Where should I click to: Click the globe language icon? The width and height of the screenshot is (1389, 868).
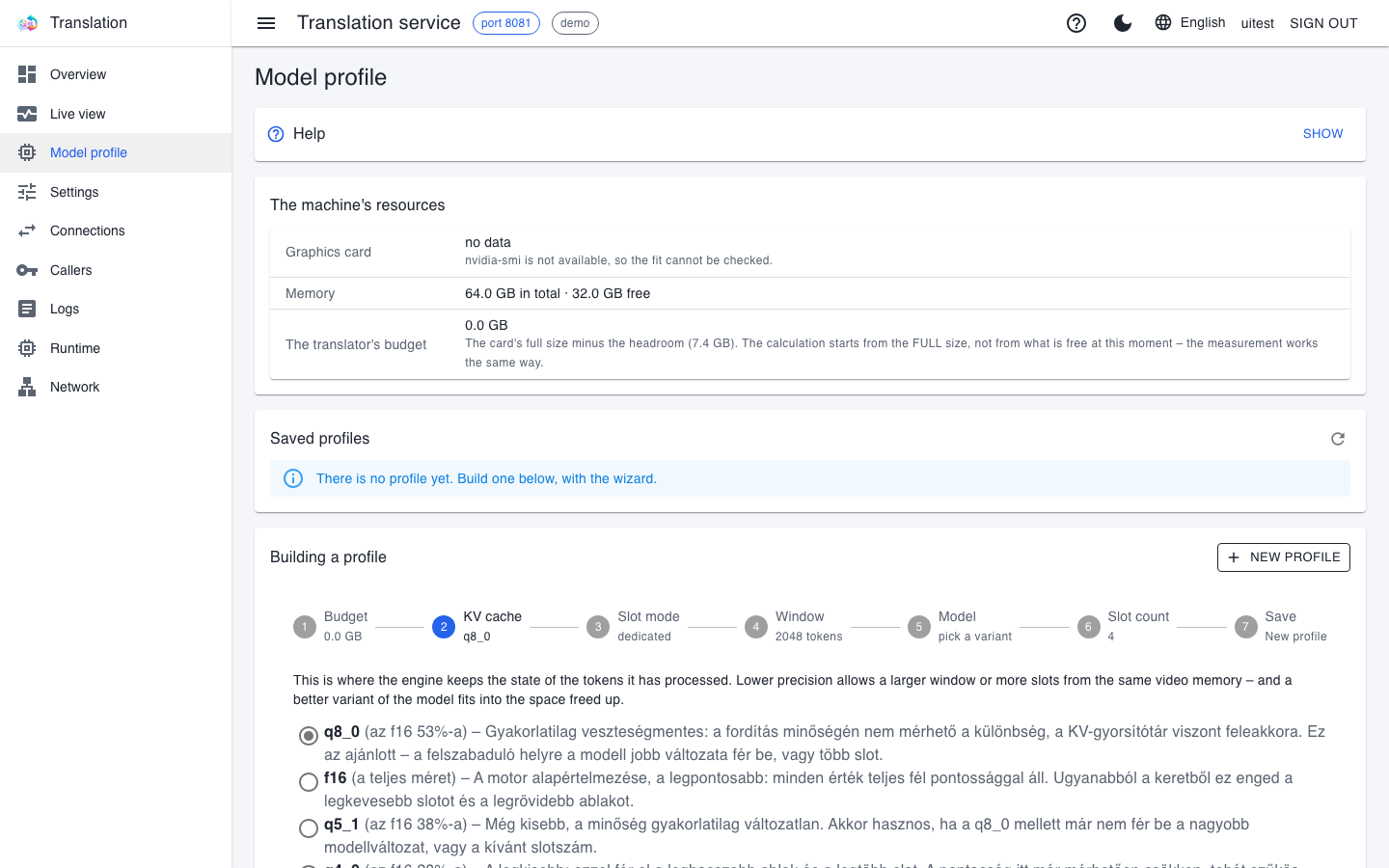click(x=1163, y=22)
